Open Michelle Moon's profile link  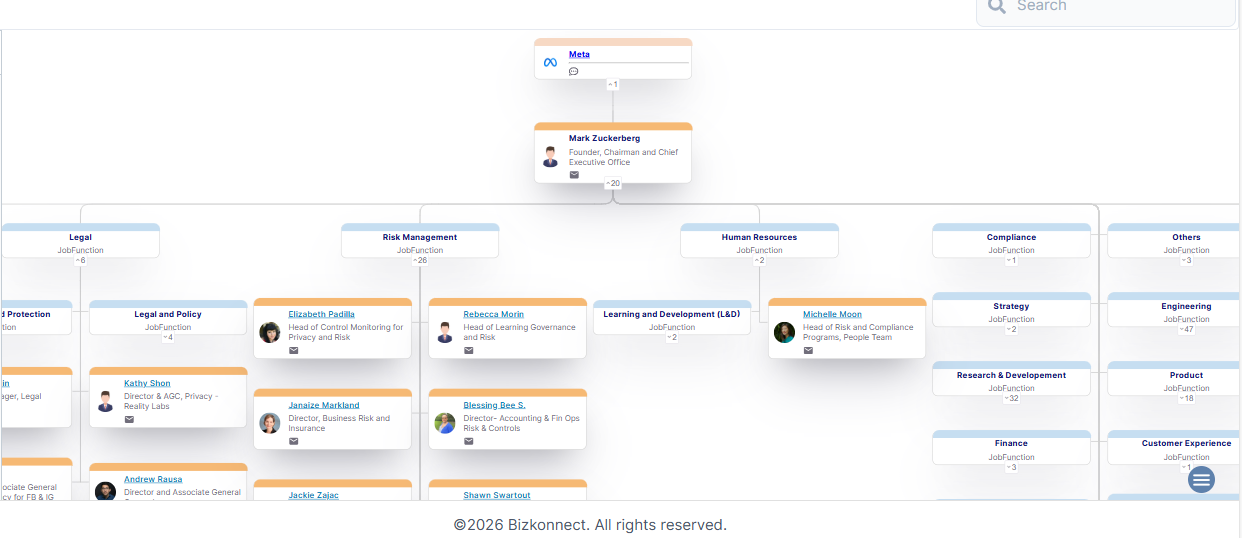[x=832, y=314]
